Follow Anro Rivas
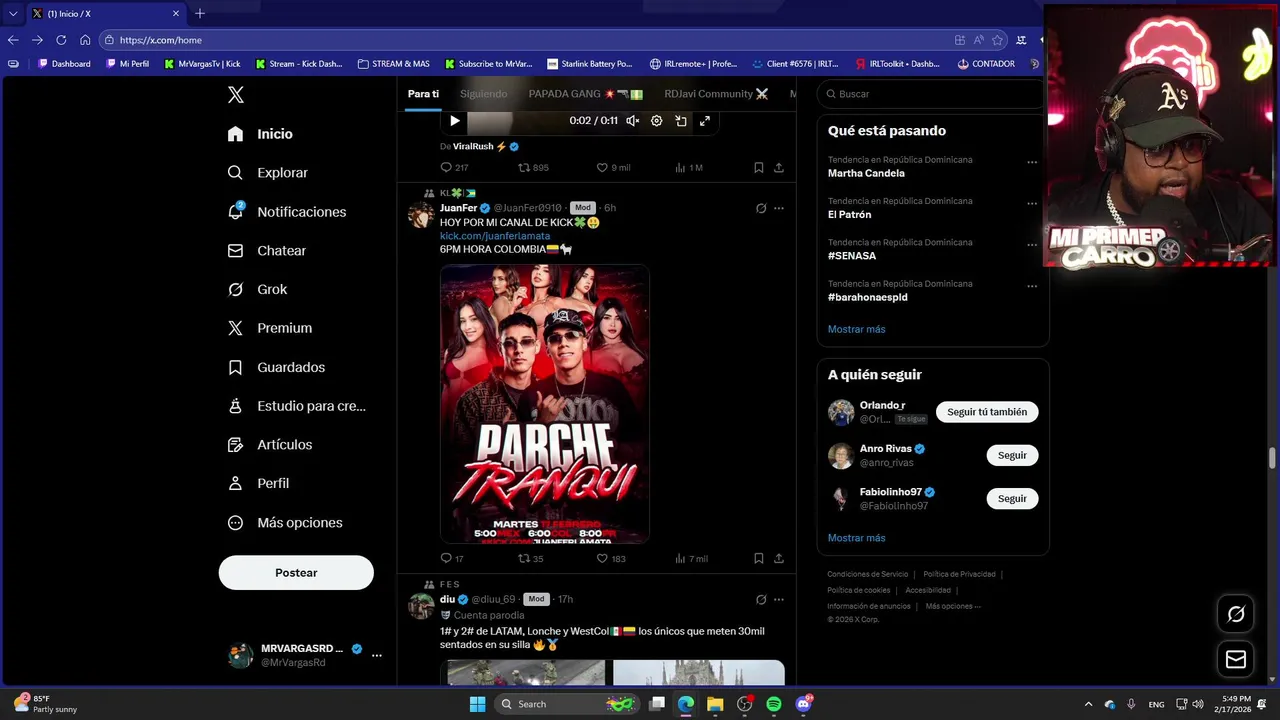Image resolution: width=1280 pixels, height=720 pixels. pos(1012,455)
